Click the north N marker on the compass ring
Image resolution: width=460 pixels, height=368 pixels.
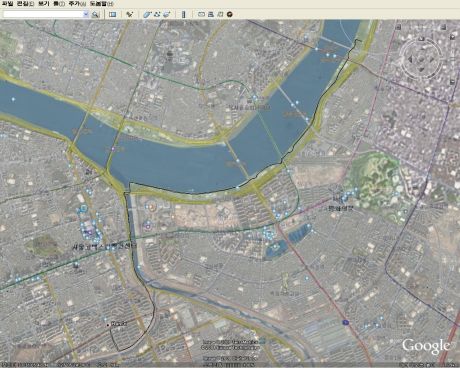click(421, 39)
